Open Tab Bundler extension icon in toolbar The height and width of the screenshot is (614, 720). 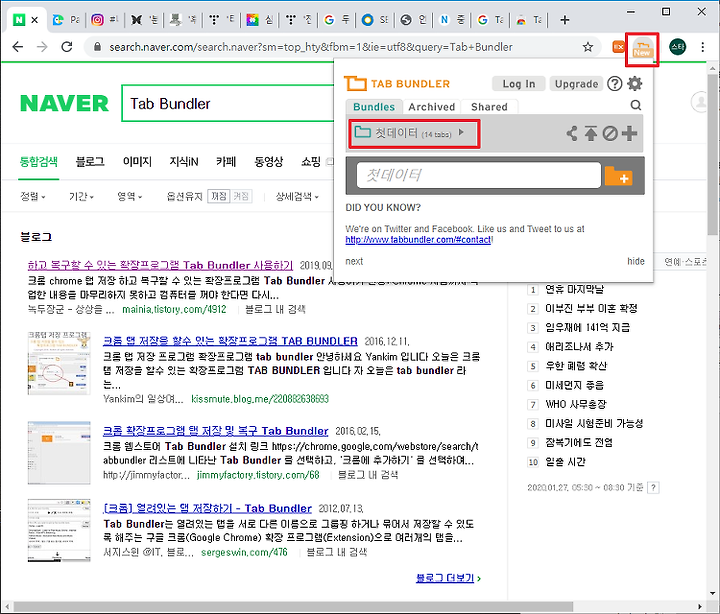coord(642,48)
